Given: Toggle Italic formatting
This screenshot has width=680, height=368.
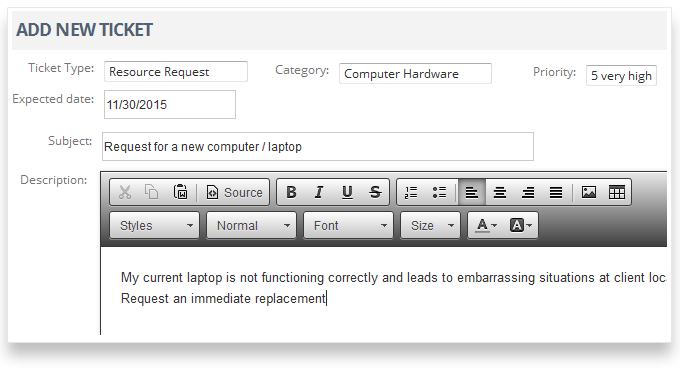Looking at the screenshot, I should coord(319,192).
